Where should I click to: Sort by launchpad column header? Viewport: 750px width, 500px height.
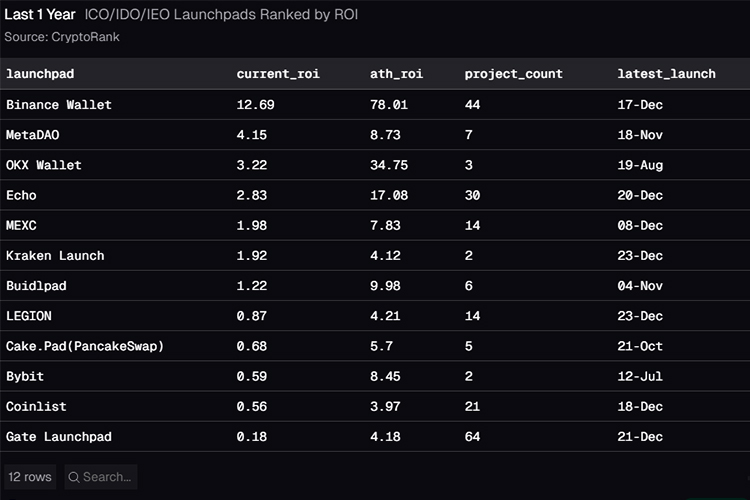(x=40, y=74)
